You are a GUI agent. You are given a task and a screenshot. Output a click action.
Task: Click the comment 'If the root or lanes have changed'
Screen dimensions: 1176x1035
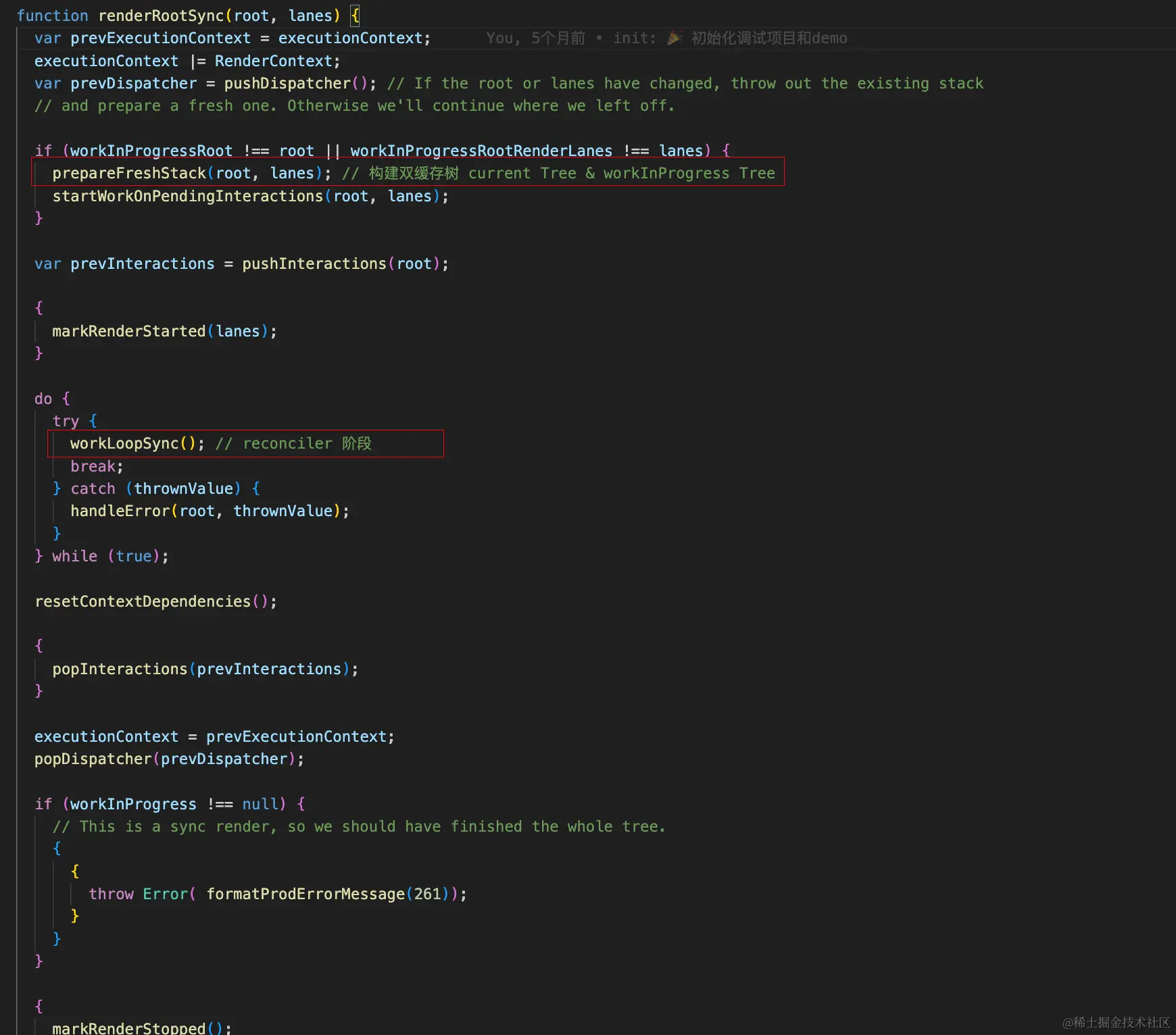tap(567, 83)
